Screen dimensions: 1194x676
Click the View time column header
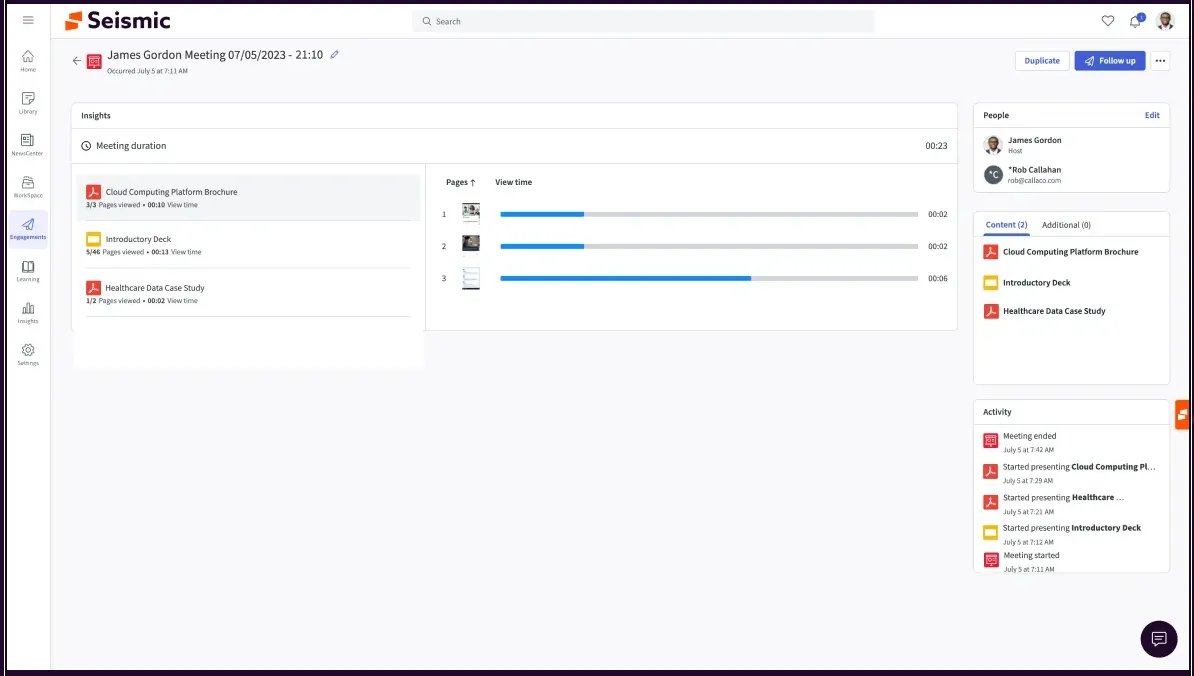point(513,183)
